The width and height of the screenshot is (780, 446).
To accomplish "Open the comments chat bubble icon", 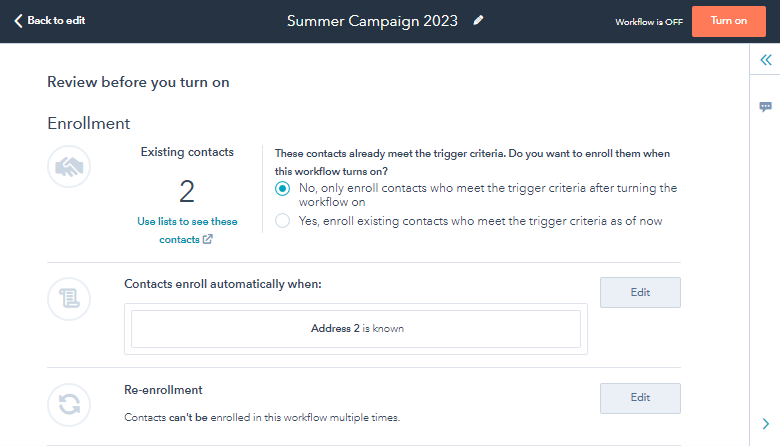I will tap(766, 107).
